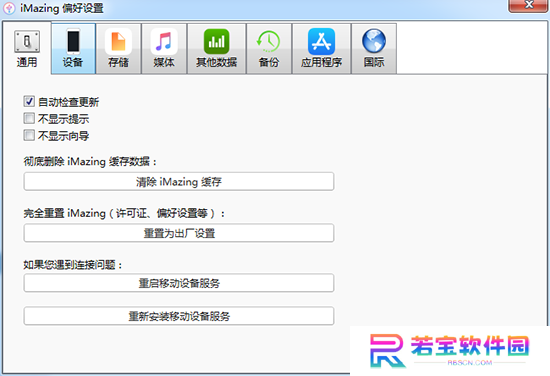The image size is (550, 376).
Task: Open the 备份 backup tab
Action: pyautogui.click(x=269, y=48)
